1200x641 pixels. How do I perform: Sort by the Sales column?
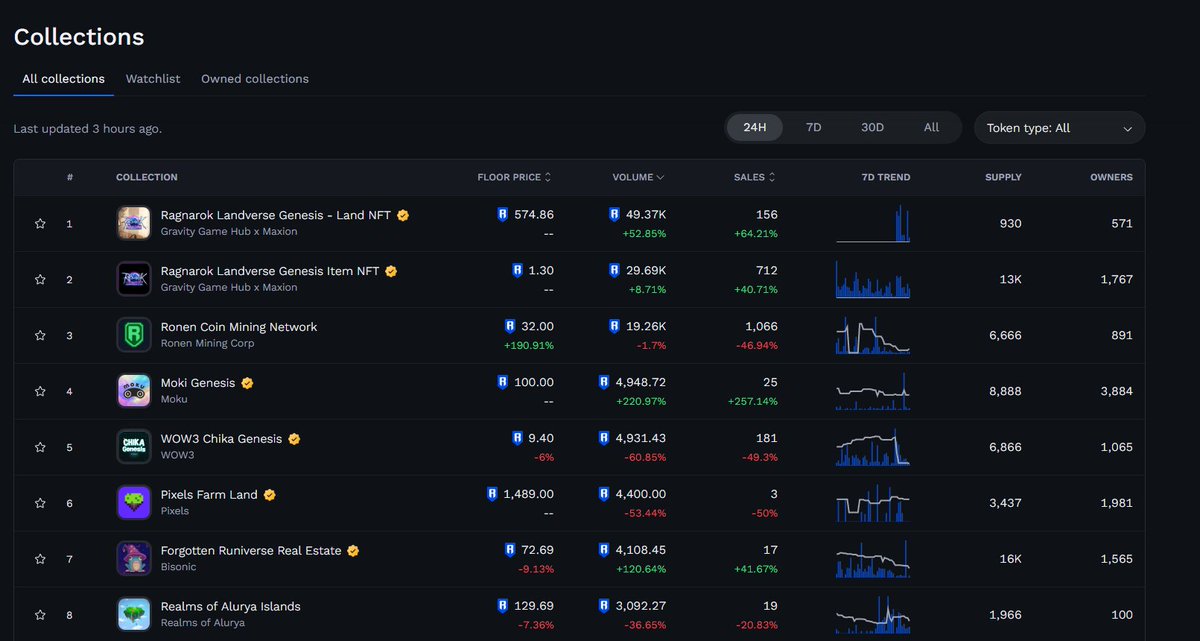click(x=754, y=177)
